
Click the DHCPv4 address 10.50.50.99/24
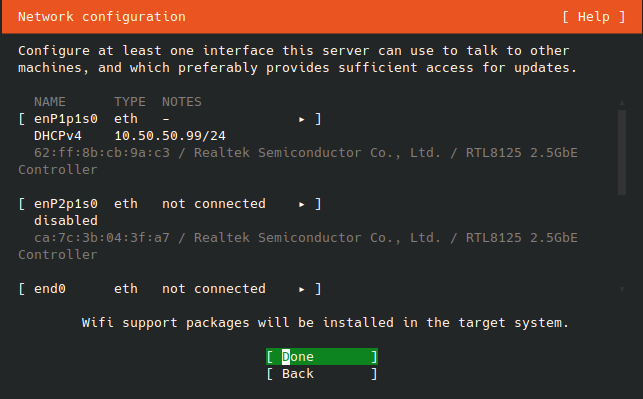tap(170, 136)
